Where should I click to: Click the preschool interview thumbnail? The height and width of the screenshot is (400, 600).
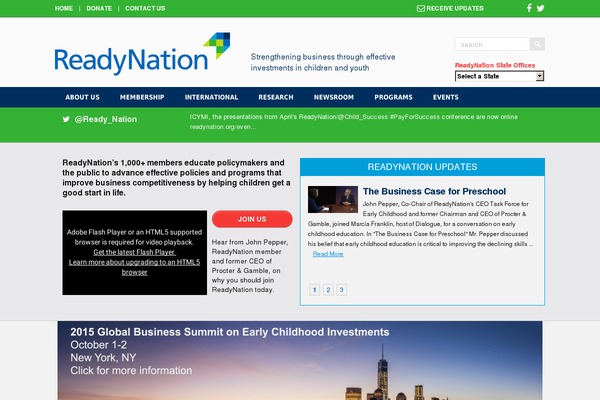[x=333, y=199]
